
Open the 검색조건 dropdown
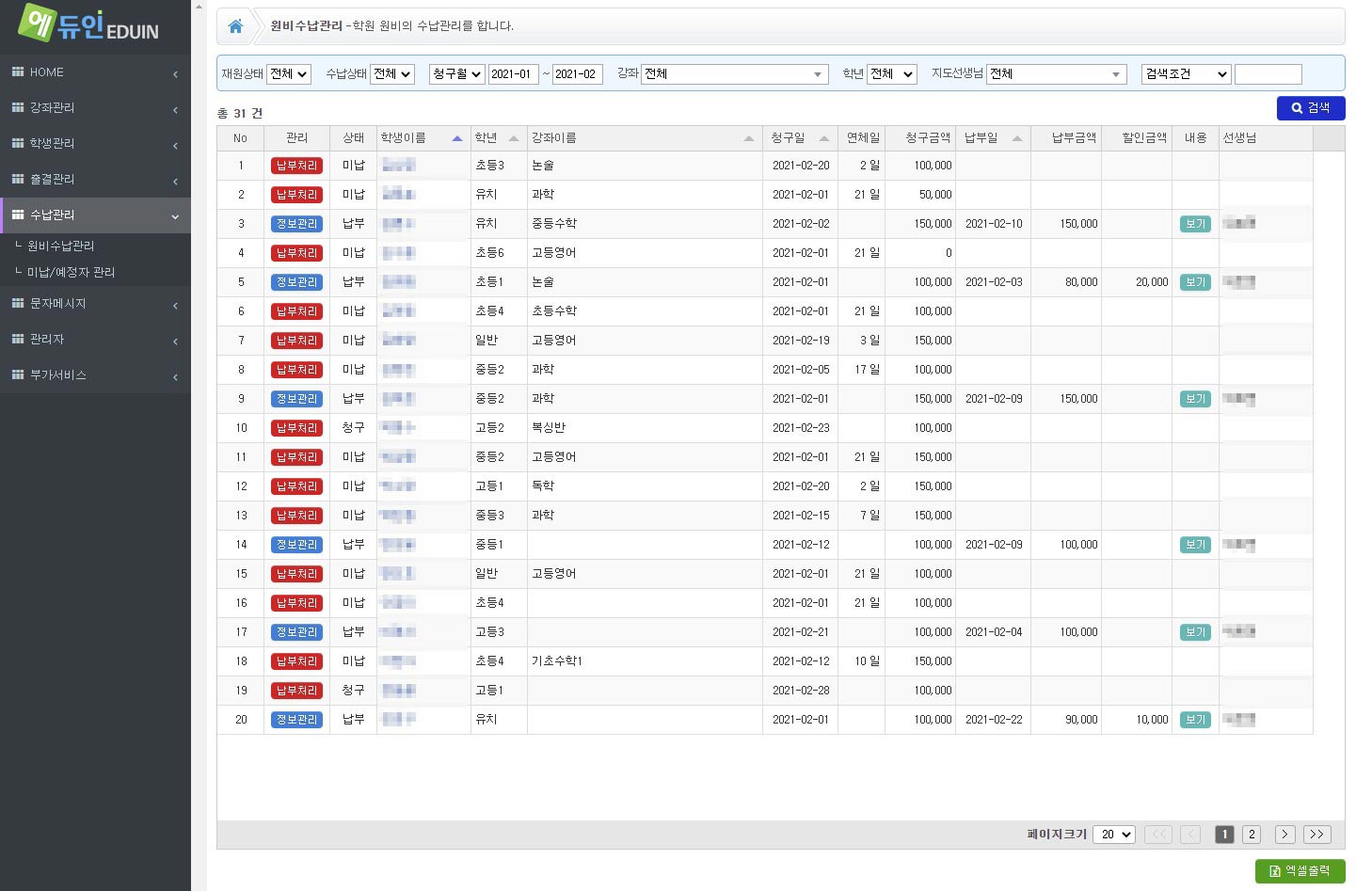pyautogui.click(x=1187, y=74)
